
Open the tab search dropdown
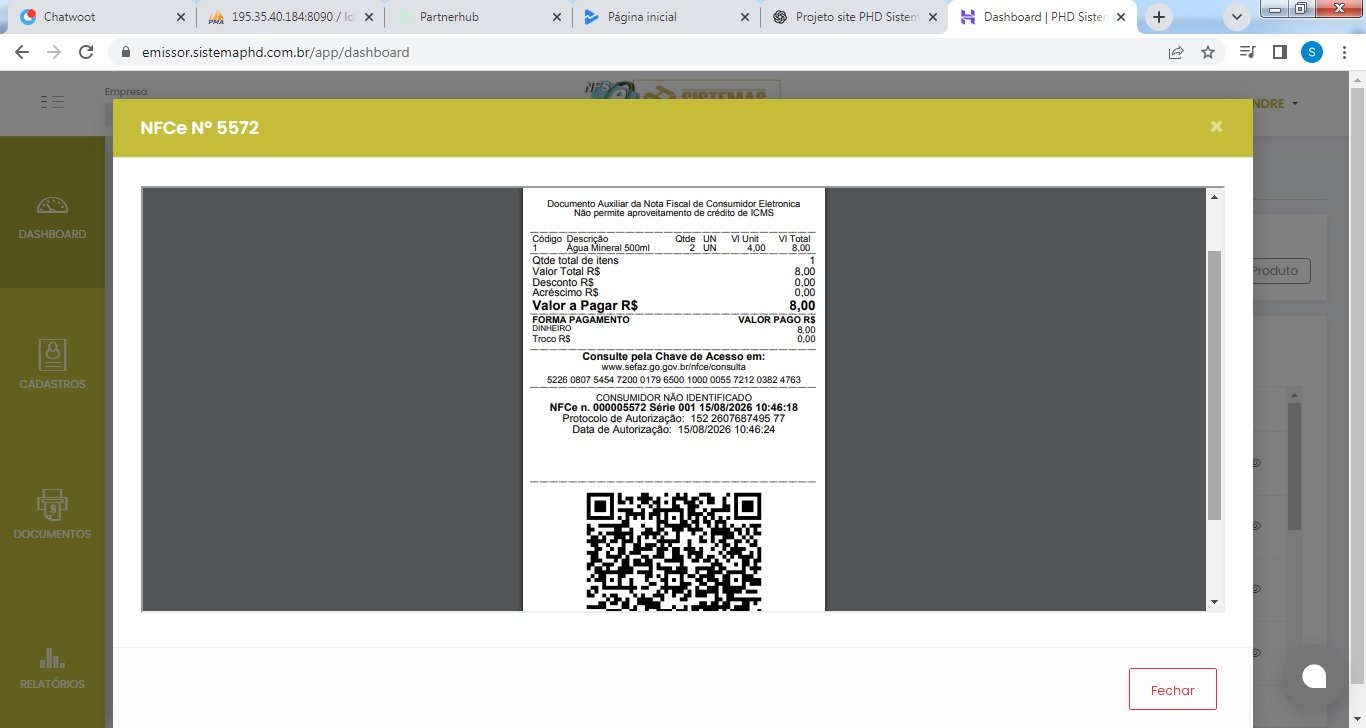[x=1237, y=17]
